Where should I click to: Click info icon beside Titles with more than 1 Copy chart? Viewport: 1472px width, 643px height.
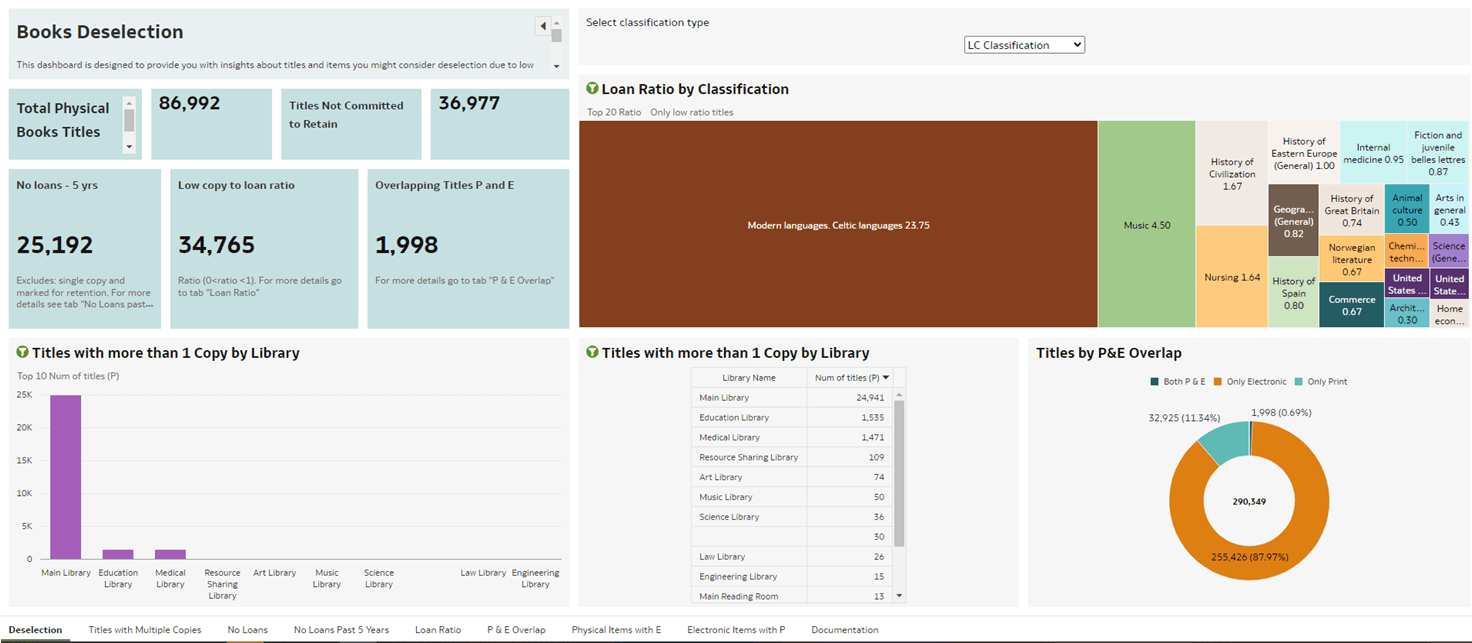click(x=20, y=352)
